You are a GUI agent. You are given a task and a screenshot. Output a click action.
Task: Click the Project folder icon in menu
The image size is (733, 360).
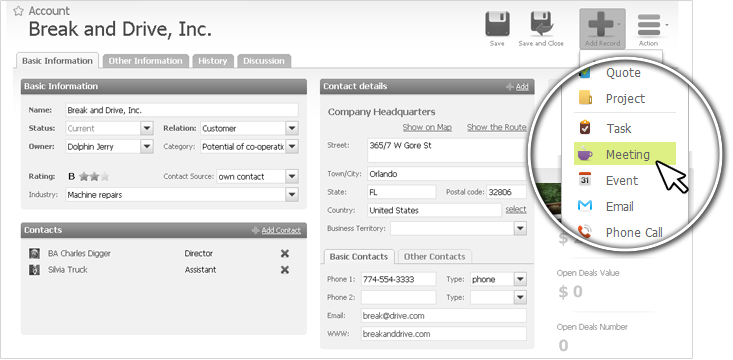(x=585, y=98)
